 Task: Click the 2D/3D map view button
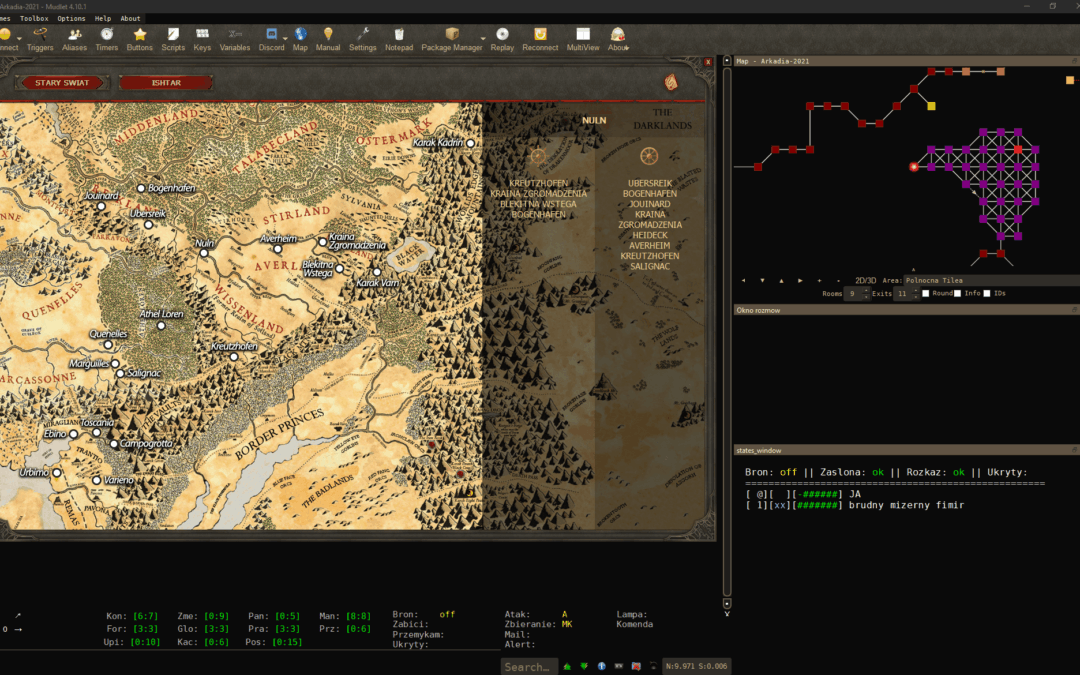pyautogui.click(x=865, y=280)
